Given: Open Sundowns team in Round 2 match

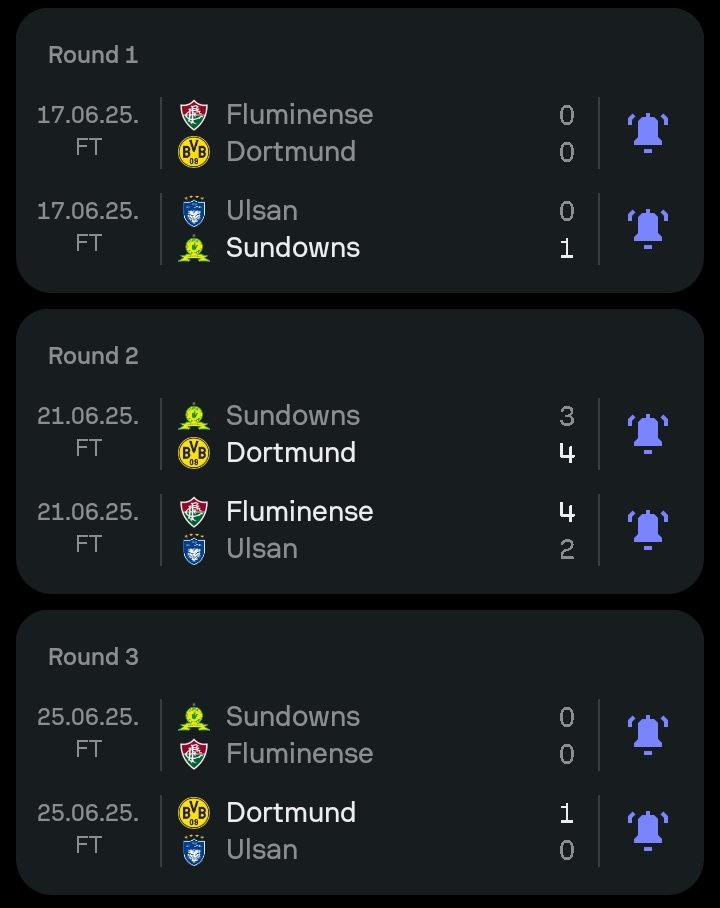Looking at the screenshot, I should pyautogui.click(x=293, y=416).
